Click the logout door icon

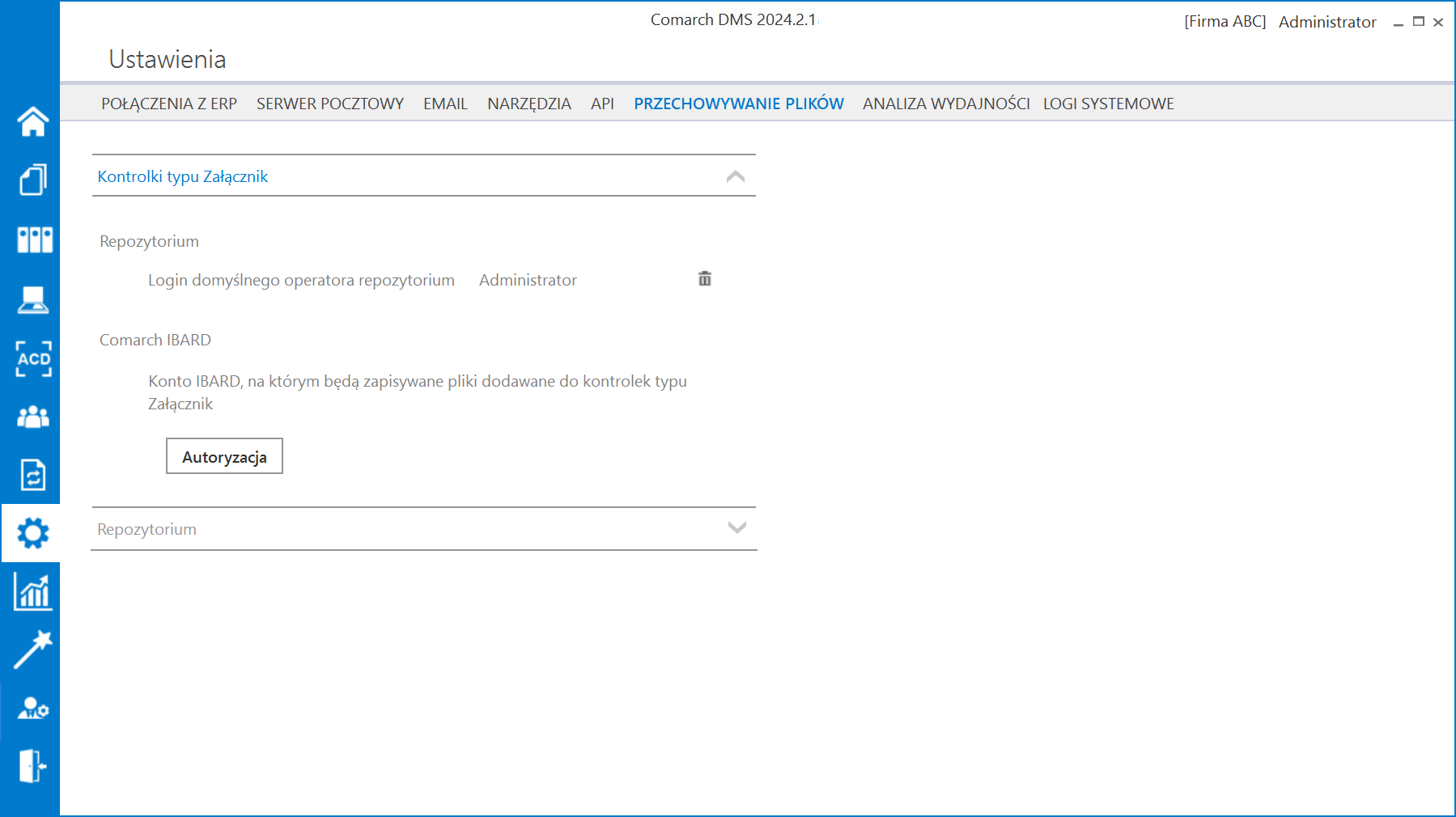[x=33, y=765]
